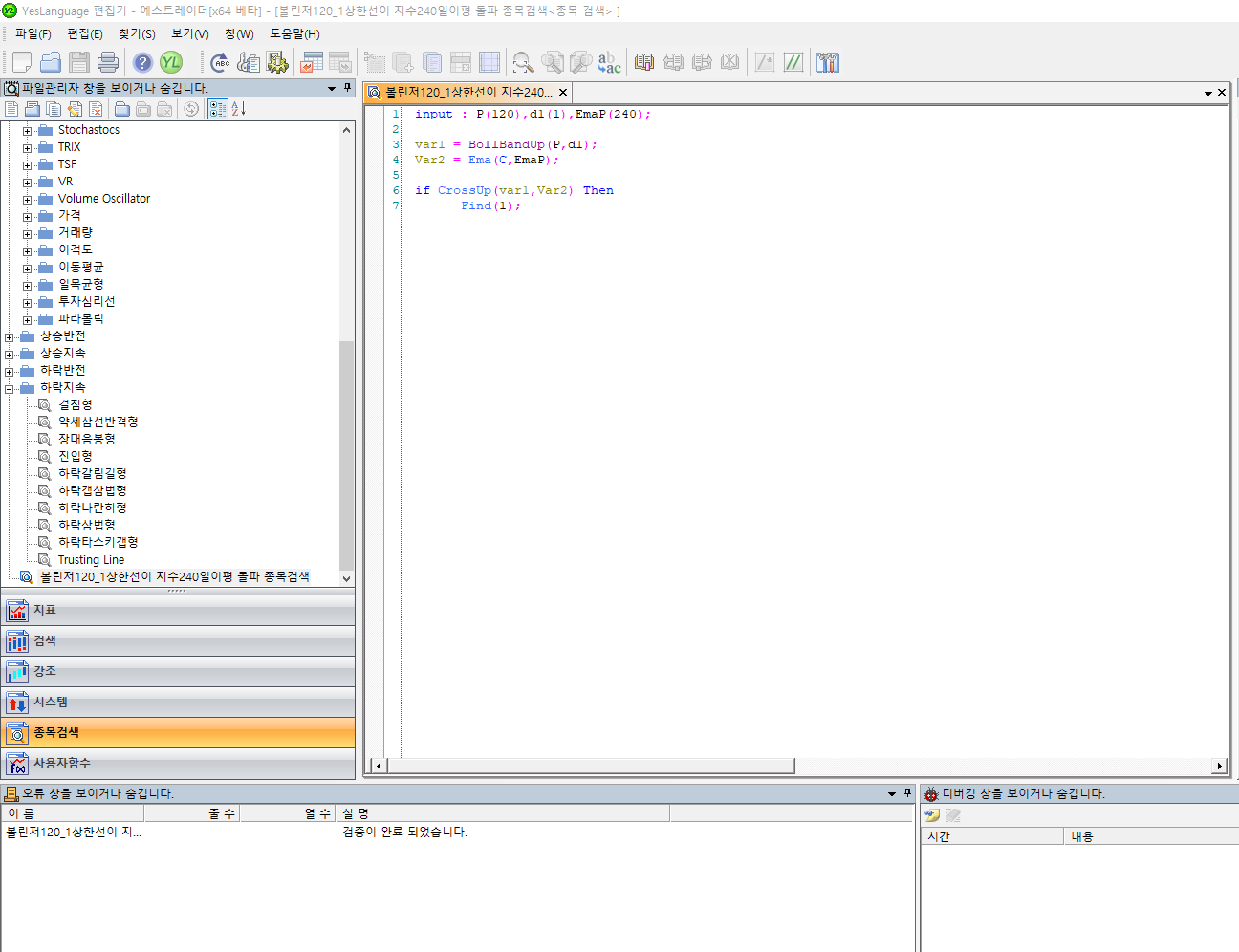The image size is (1239, 952).
Task: Toggle pin on the file manager panel
Action: point(347,88)
